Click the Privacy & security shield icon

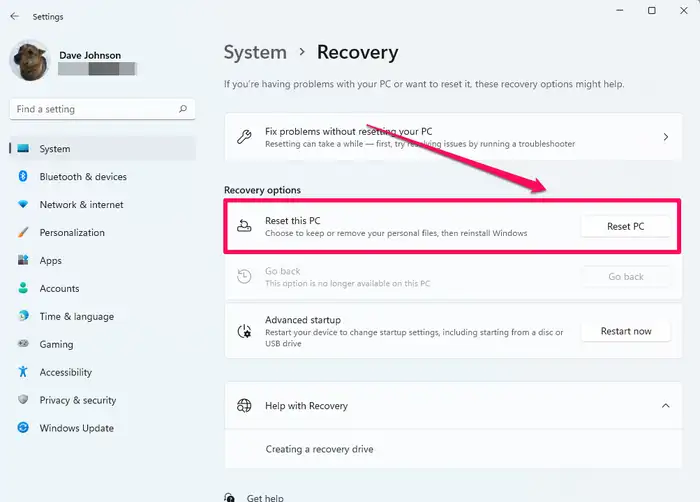(23, 399)
